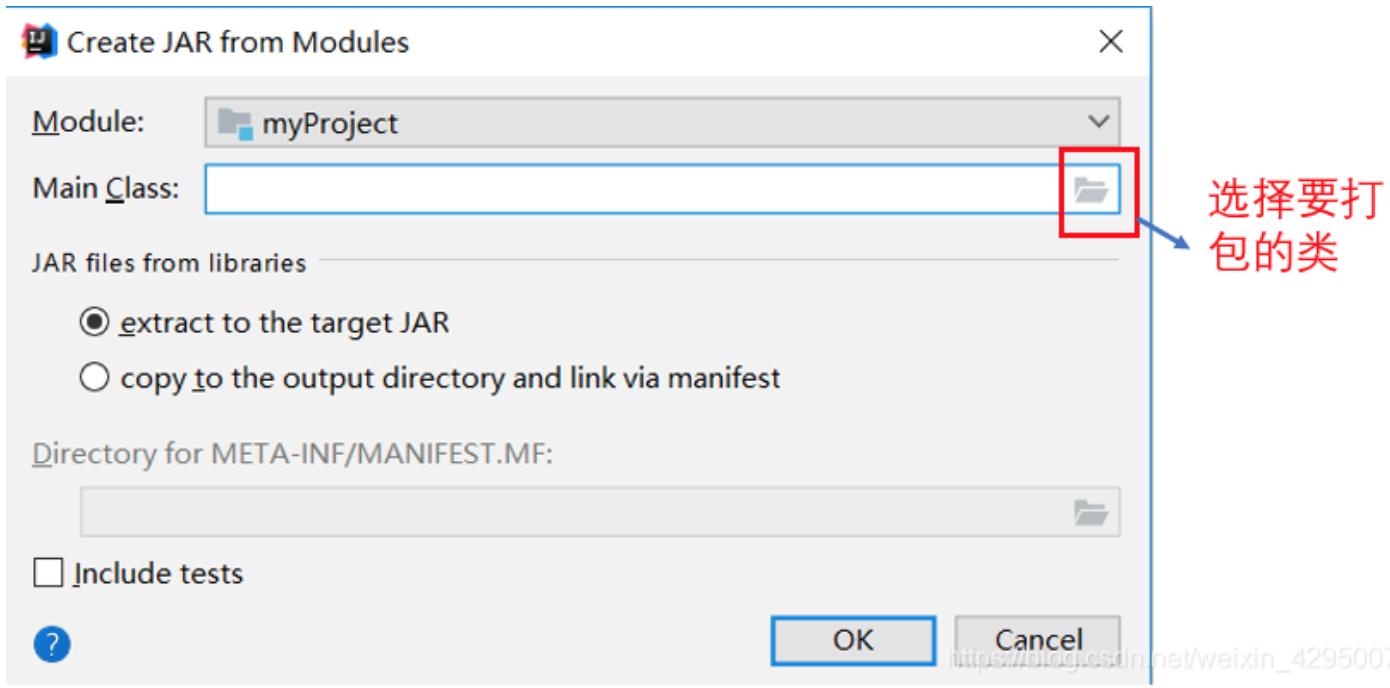The image size is (1390, 688).
Task: Enable the Include tests checkbox
Action: click(48, 573)
